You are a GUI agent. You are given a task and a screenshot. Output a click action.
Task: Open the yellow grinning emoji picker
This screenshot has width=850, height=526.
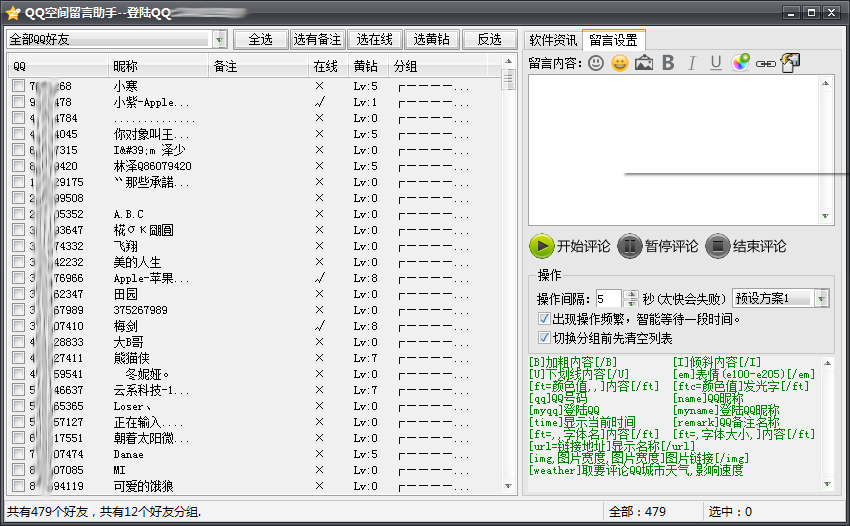click(620, 63)
